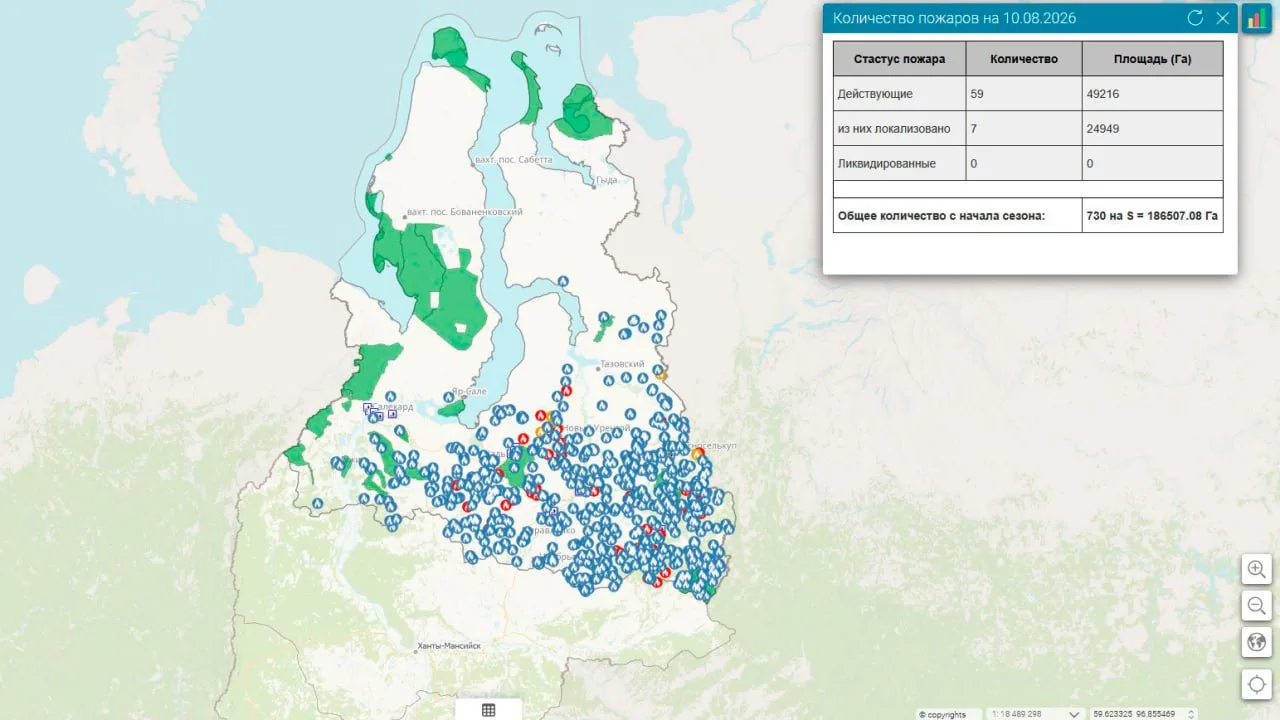Viewport: 1280px width, 720px height.
Task: Close the Количество пожаров panel
Action: pyautogui.click(x=1222, y=18)
